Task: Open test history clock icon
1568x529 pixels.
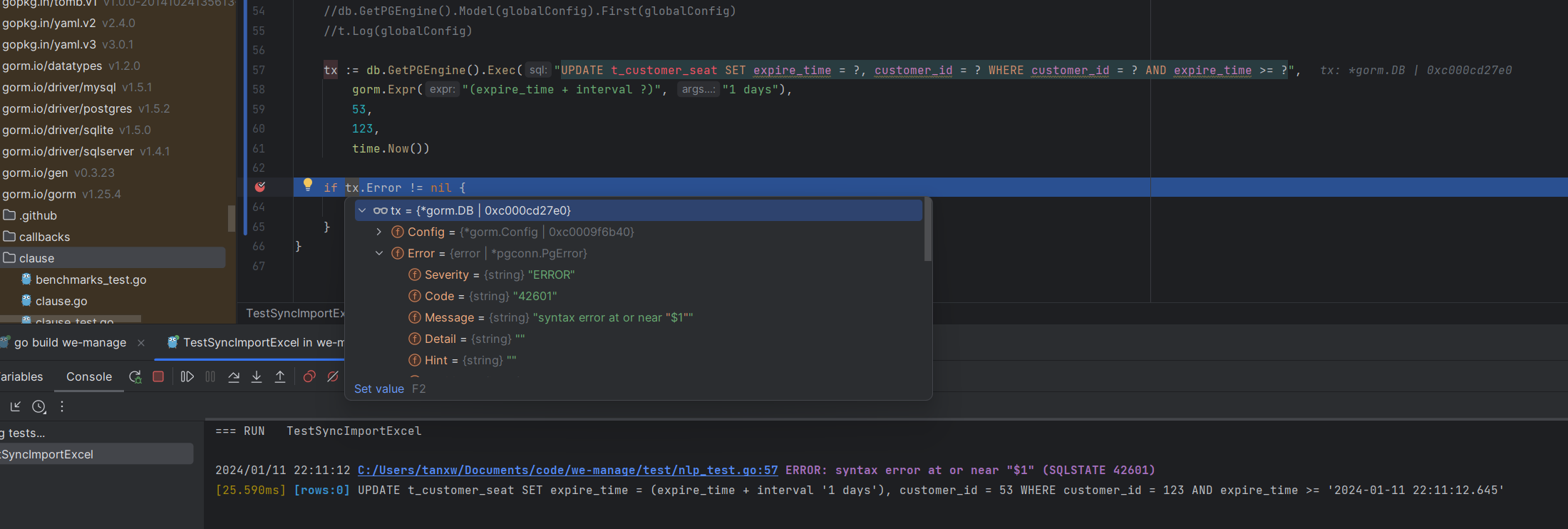Action: (39, 407)
